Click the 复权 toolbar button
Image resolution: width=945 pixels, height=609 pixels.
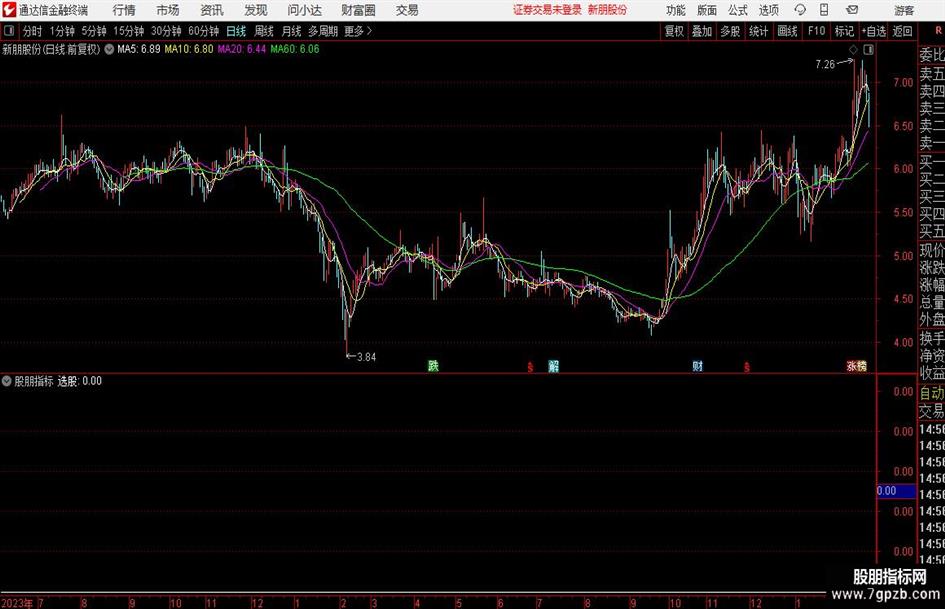(x=674, y=31)
